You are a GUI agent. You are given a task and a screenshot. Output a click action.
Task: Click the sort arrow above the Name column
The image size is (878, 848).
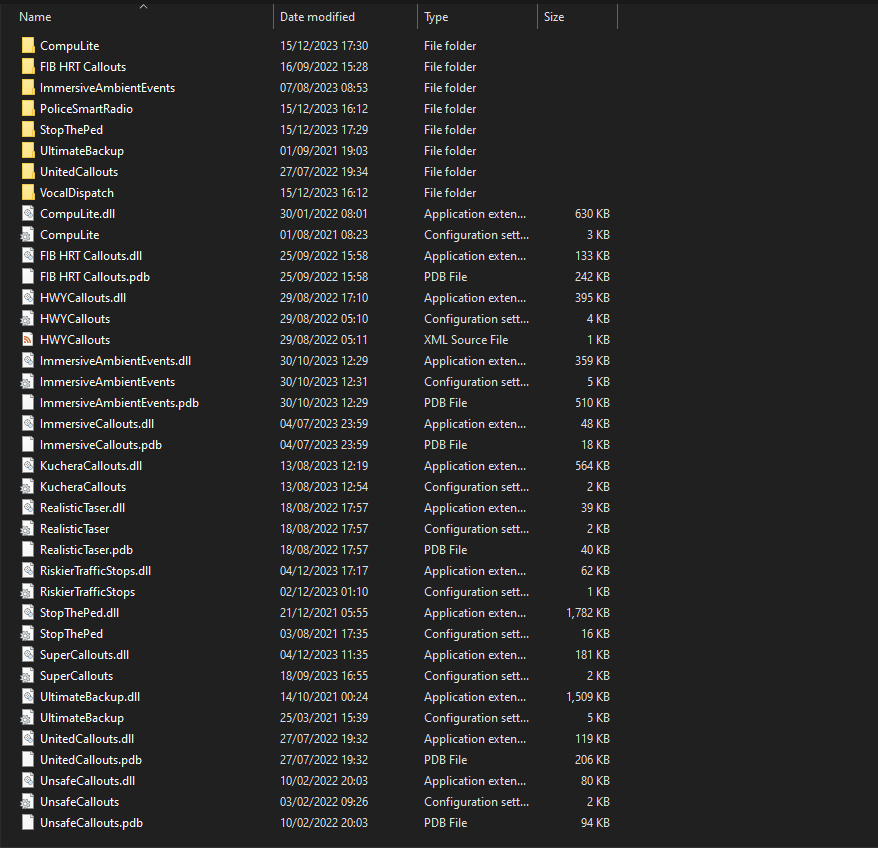click(143, 6)
